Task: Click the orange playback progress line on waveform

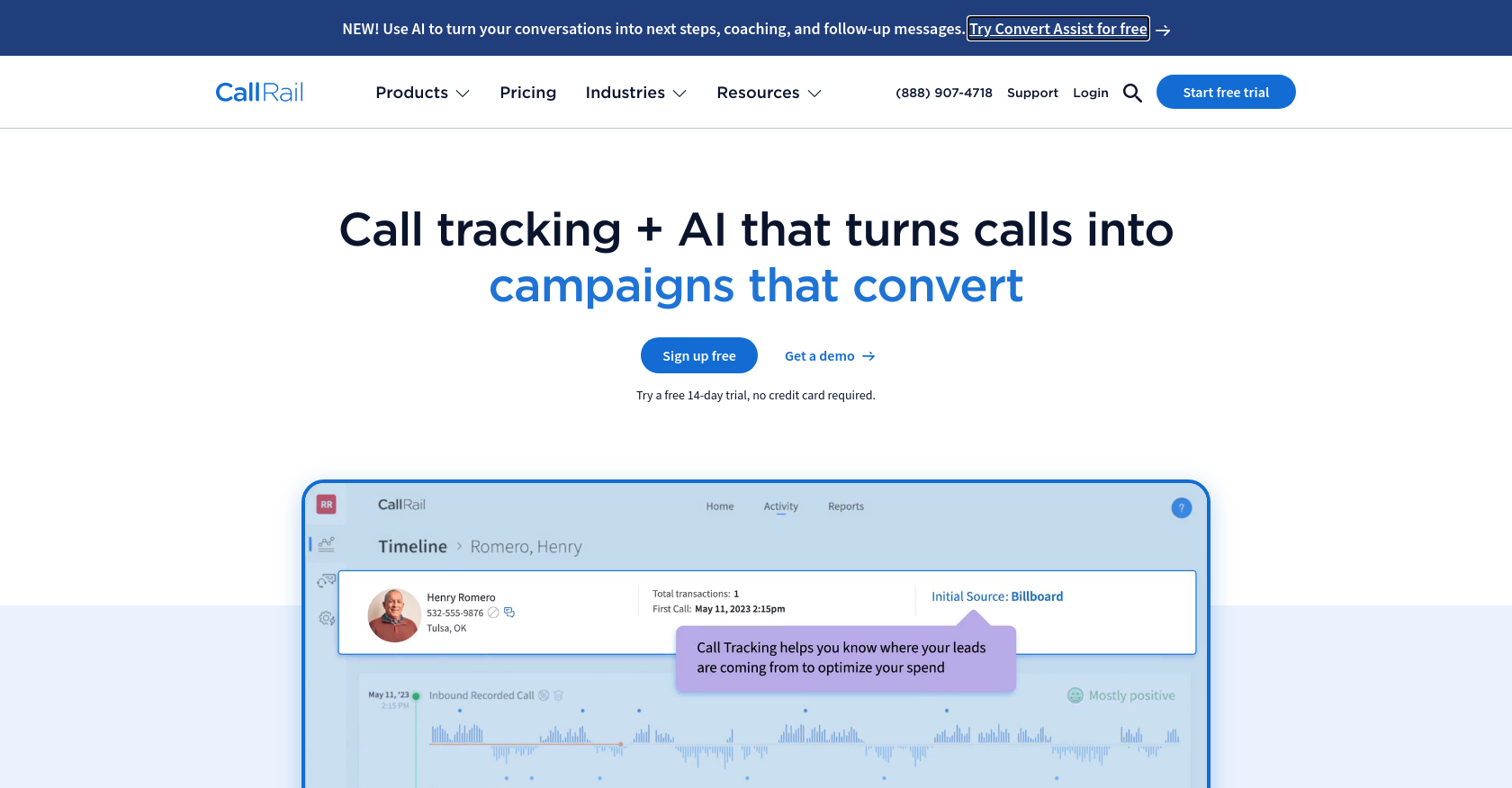Action: point(526,744)
